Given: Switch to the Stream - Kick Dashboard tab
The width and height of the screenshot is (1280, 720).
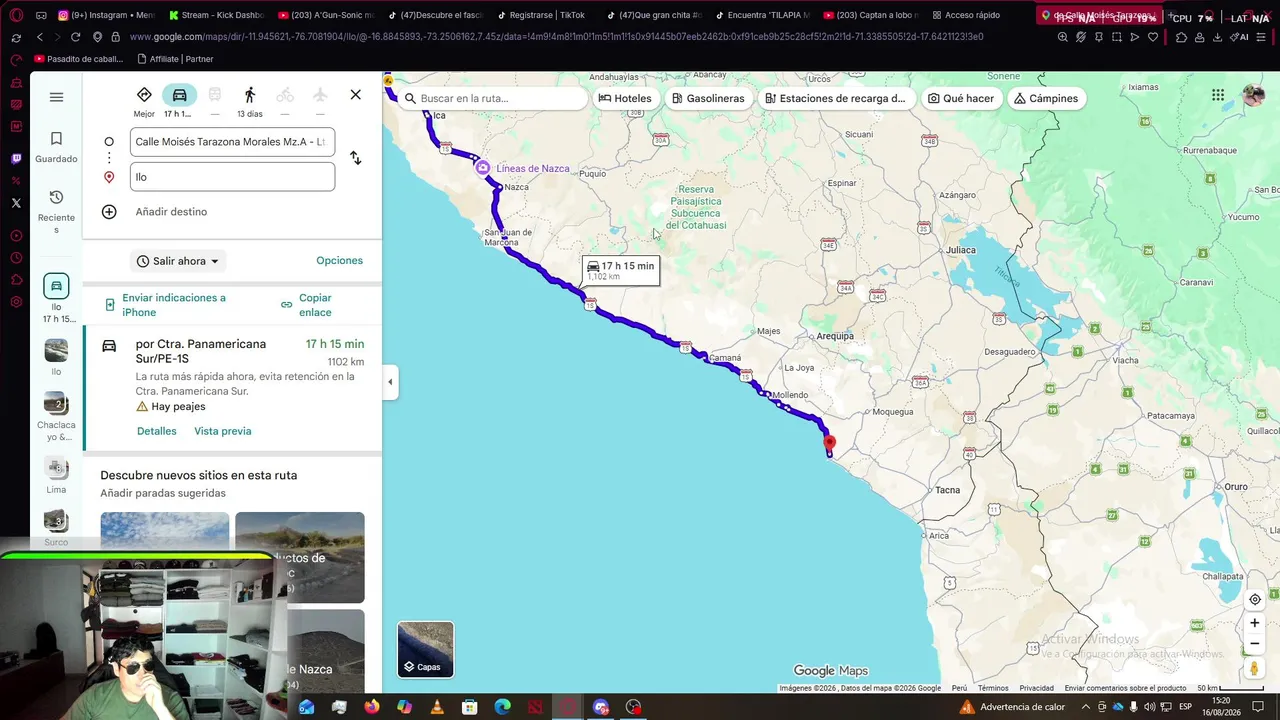Looking at the screenshot, I should [x=217, y=15].
